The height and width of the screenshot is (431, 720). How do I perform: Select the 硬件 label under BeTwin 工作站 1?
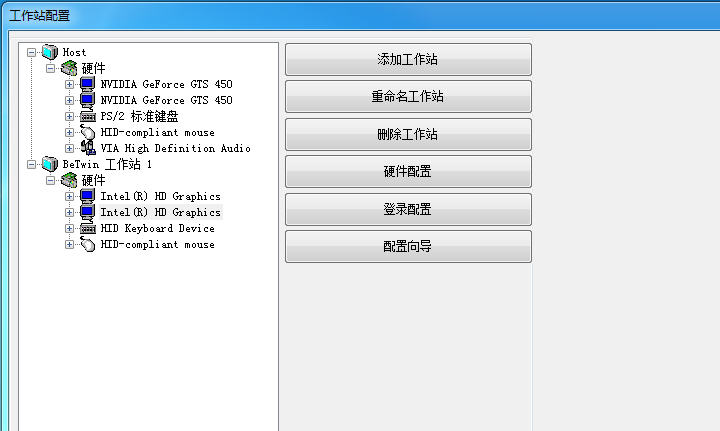93,180
